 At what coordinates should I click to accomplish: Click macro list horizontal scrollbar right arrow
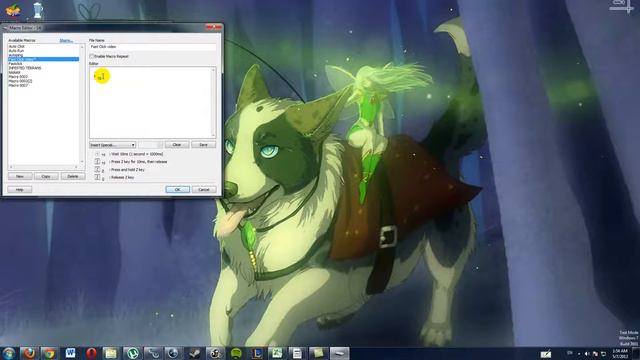pyautogui.click(x=76, y=167)
